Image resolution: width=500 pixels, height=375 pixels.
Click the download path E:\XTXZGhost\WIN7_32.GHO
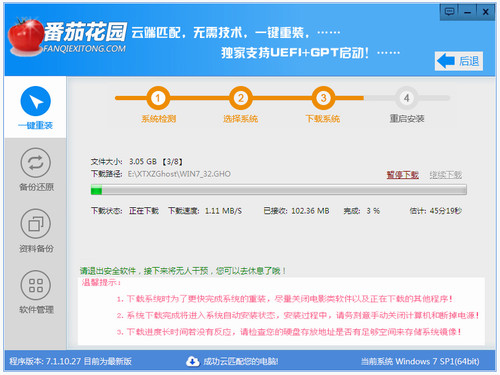point(179,174)
